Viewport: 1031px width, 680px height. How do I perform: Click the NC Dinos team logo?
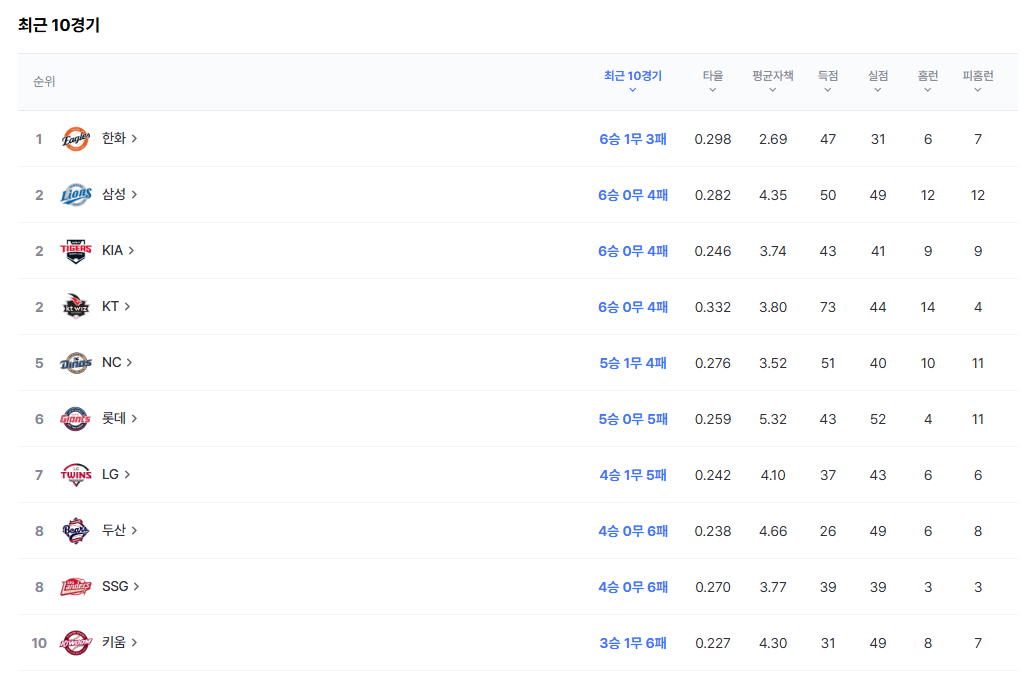click(76, 362)
